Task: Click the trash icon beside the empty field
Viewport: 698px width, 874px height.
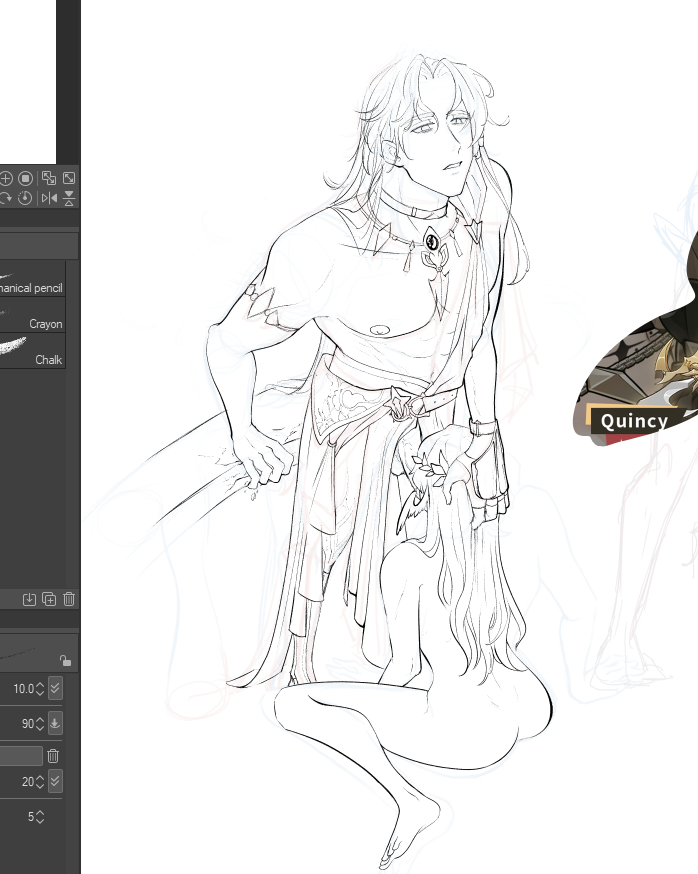Action: (54, 756)
